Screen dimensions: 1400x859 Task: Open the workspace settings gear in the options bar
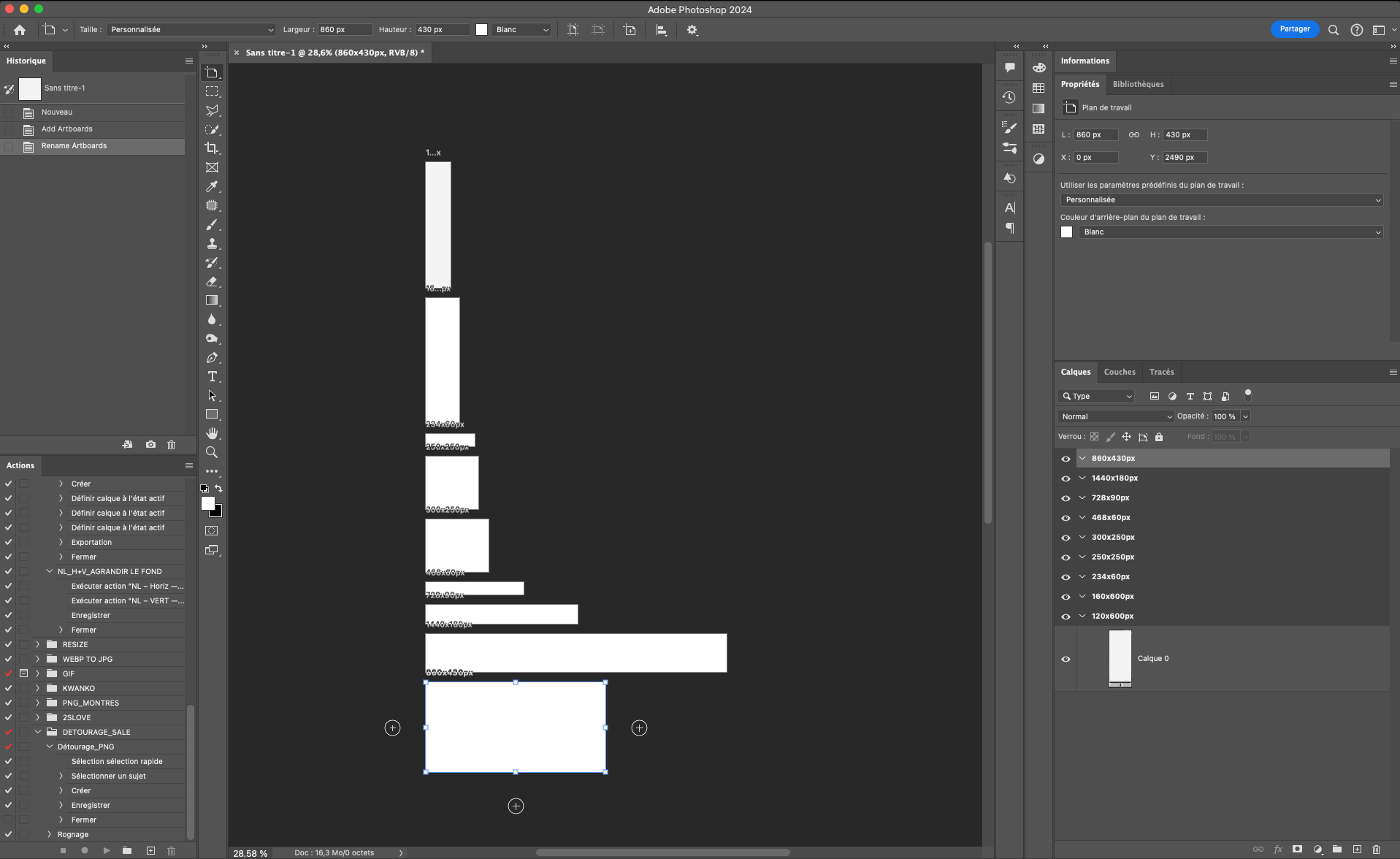click(691, 30)
